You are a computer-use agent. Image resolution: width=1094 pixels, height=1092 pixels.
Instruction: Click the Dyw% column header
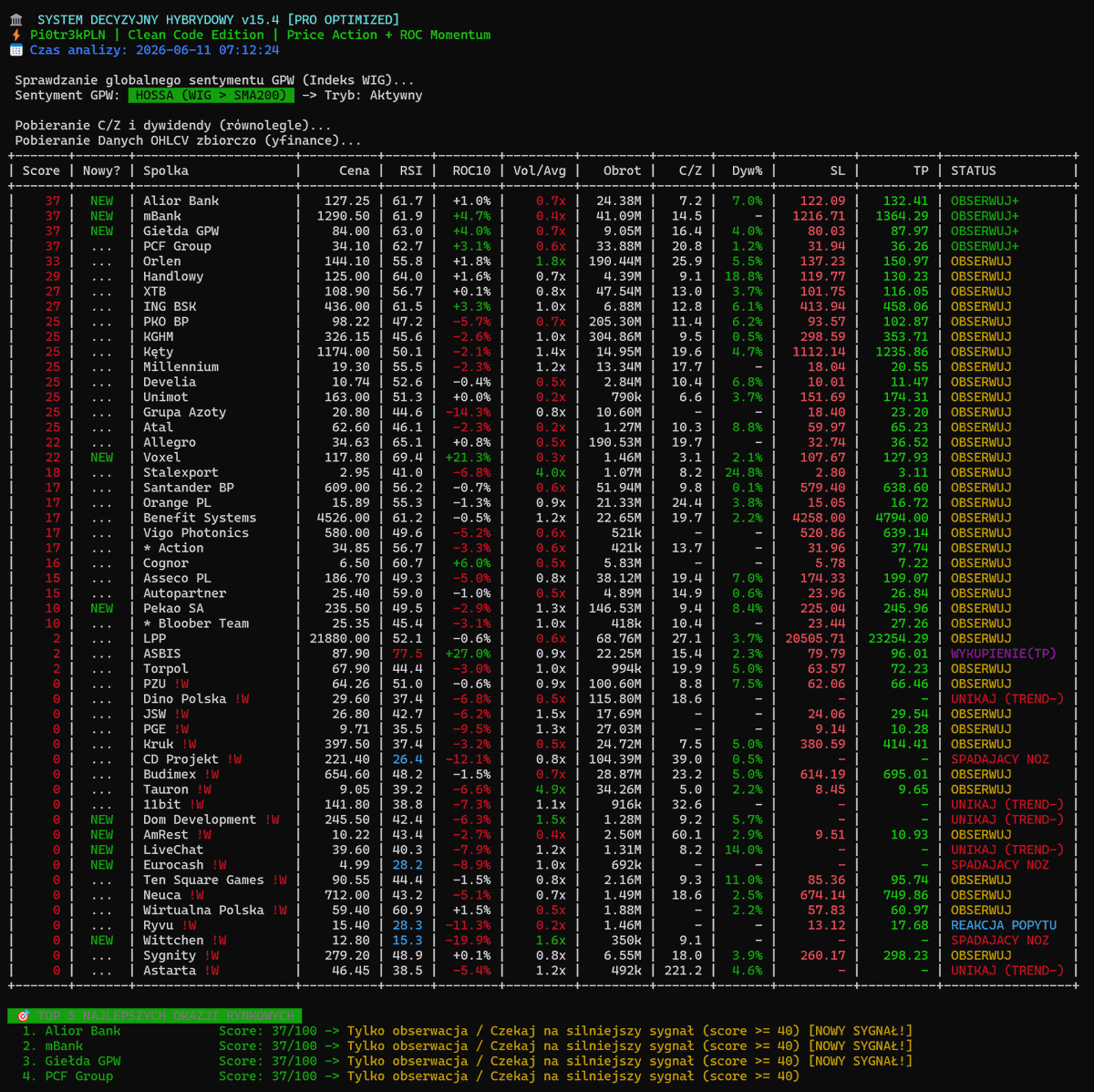(x=748, y=170)
